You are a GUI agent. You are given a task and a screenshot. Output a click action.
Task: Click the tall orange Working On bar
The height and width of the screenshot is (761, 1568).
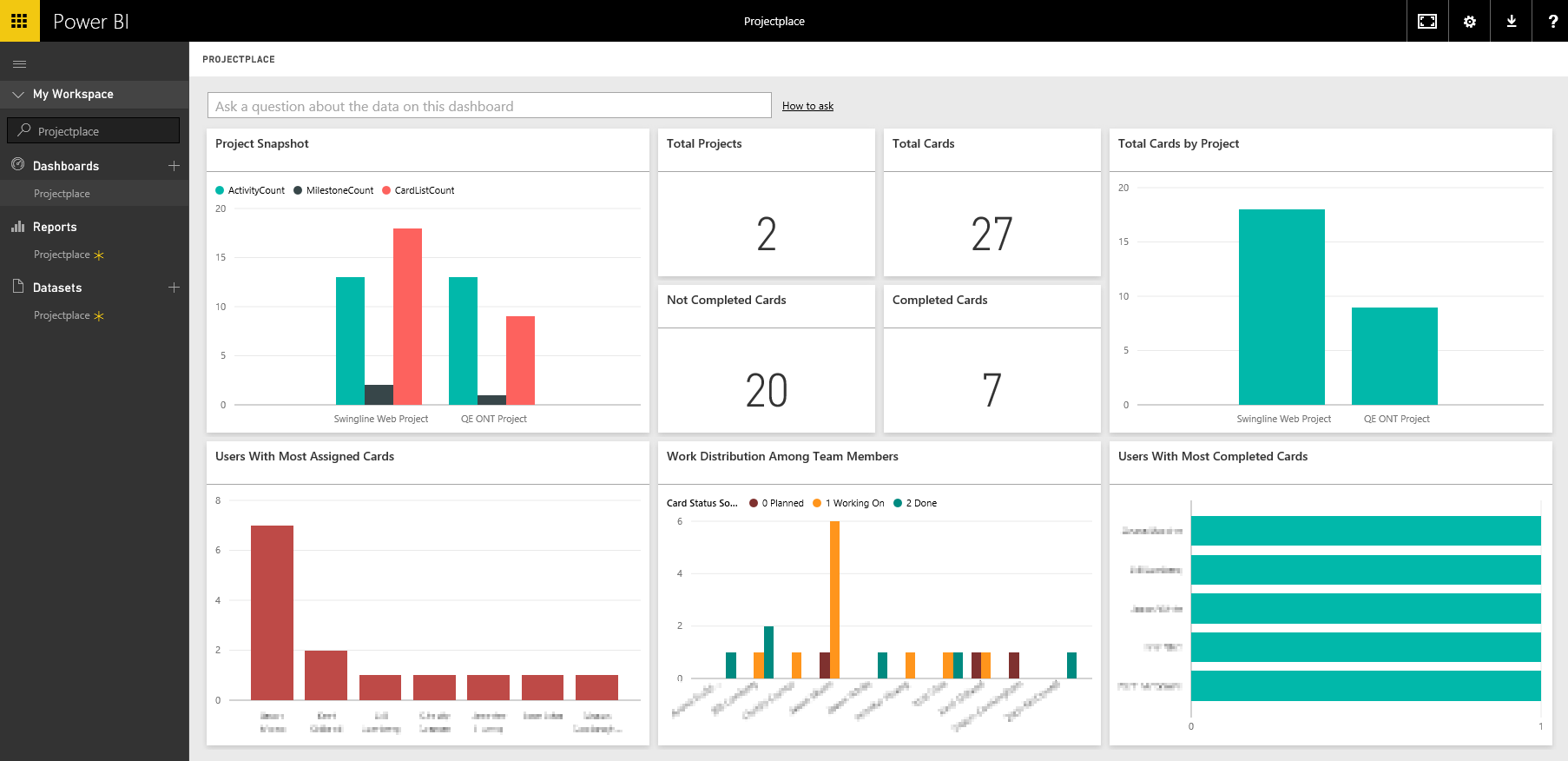tap(834, 599)
